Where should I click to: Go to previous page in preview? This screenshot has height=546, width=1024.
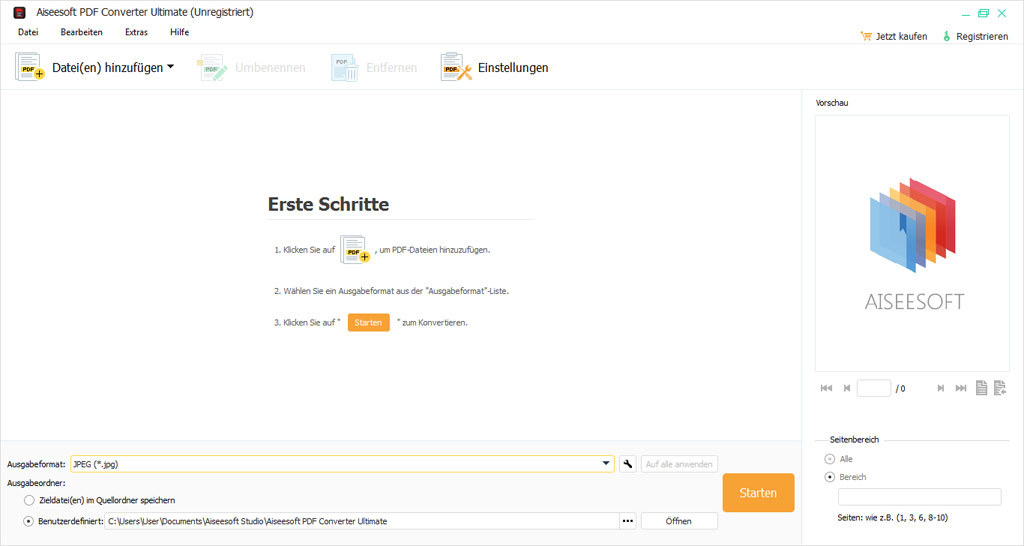click(x=847, y=388)
